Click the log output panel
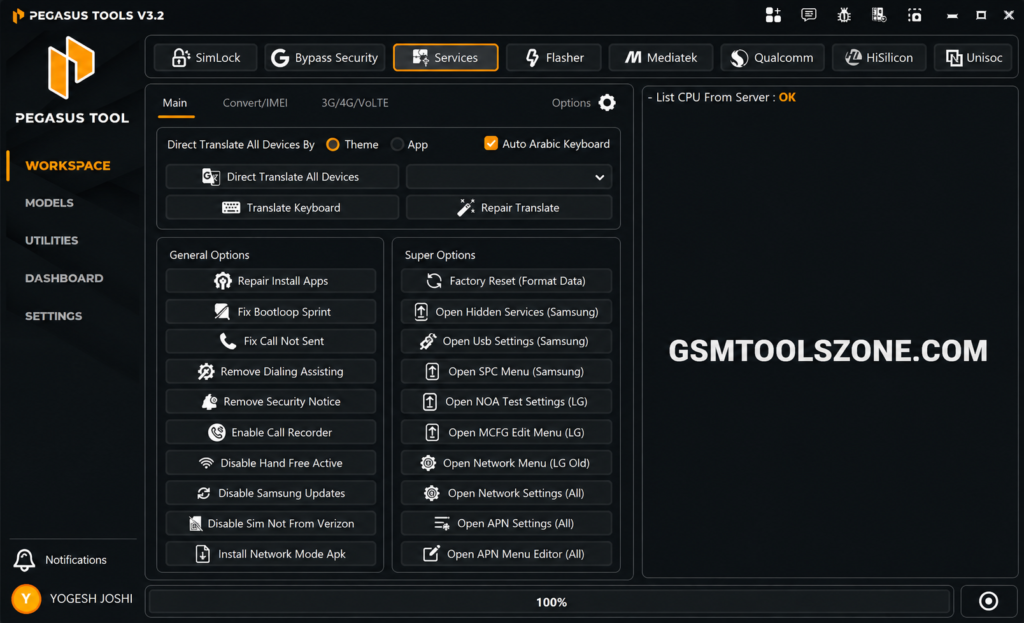This screenshot has width=1024, height=623. [830, 332]
